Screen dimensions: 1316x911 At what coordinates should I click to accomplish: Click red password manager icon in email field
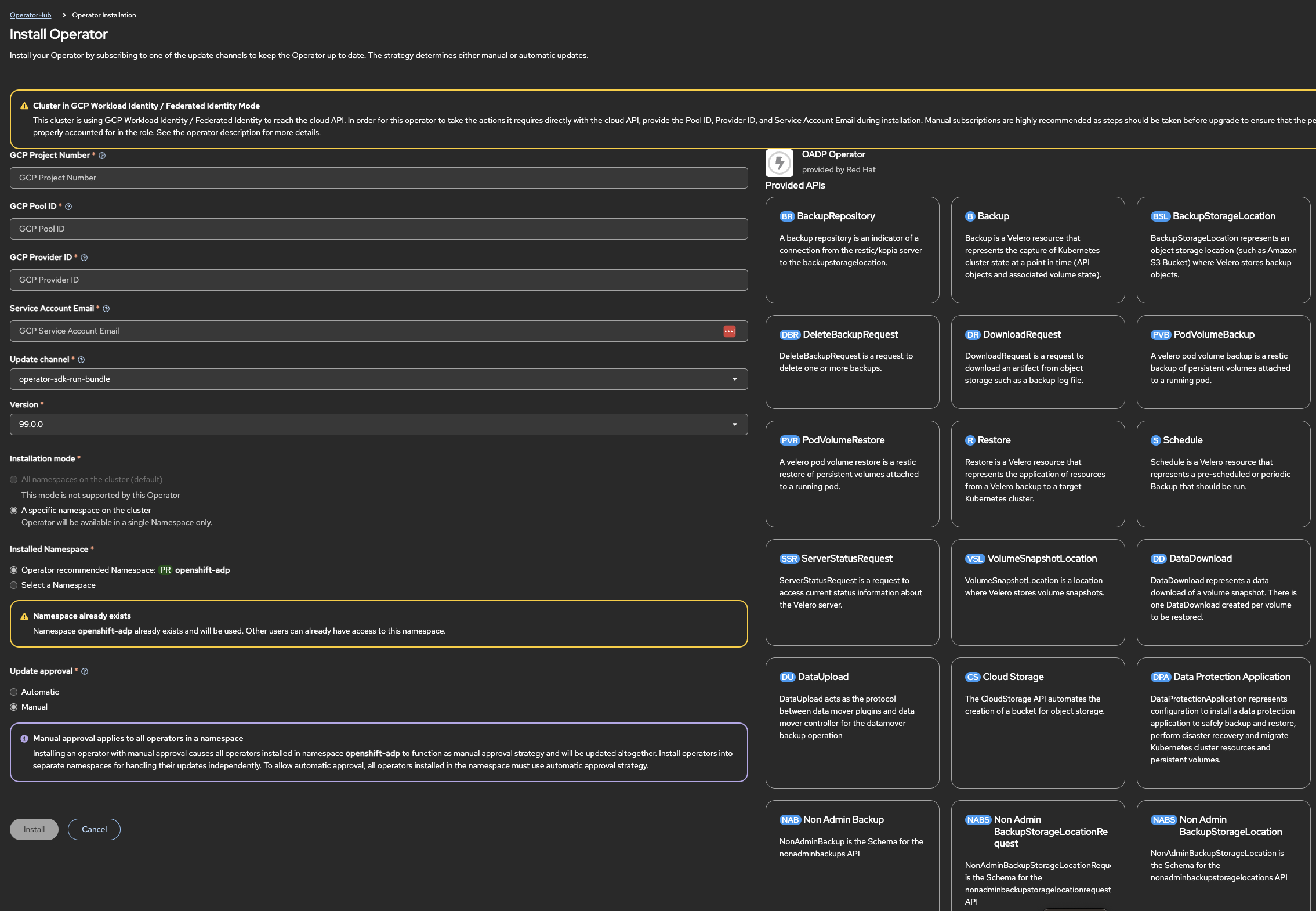point(729,331)
